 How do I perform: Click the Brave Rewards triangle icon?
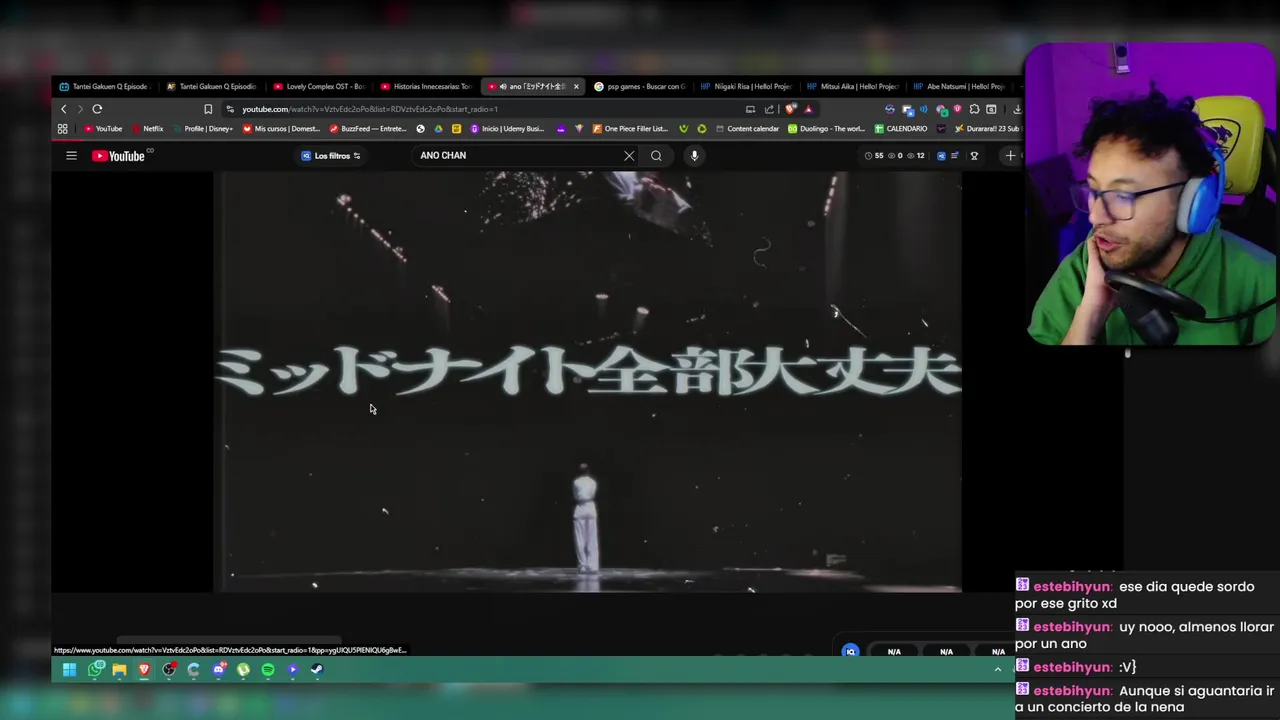point(808,109)
